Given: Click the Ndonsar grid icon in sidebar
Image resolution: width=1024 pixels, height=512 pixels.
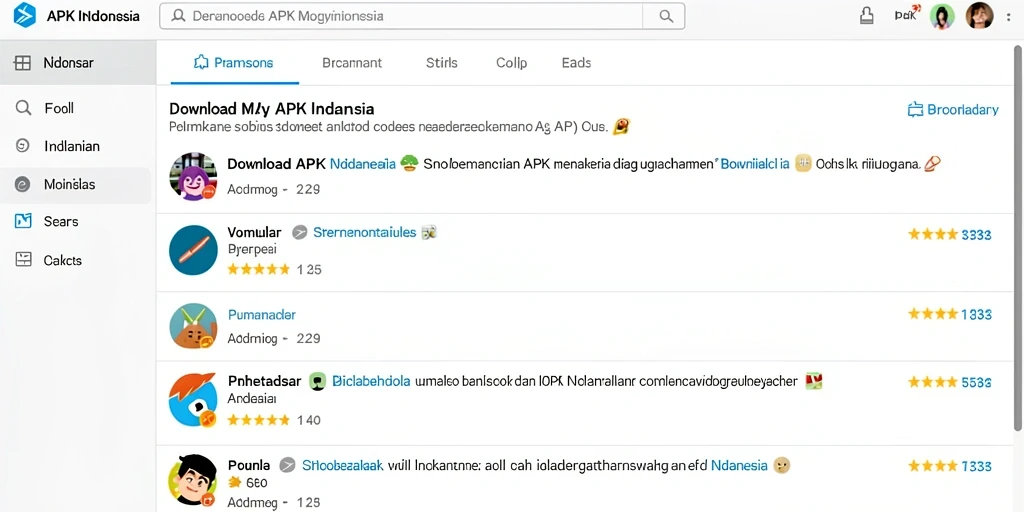Looking at the screenshot, I should 22,63.
